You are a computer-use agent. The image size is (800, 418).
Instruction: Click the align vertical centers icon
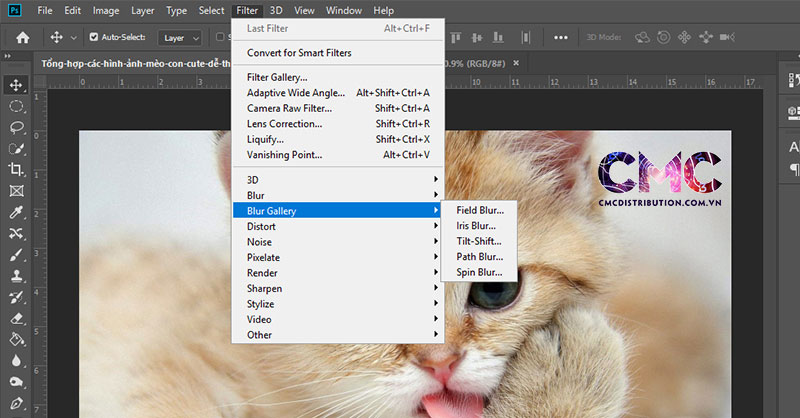pos(477,37)
